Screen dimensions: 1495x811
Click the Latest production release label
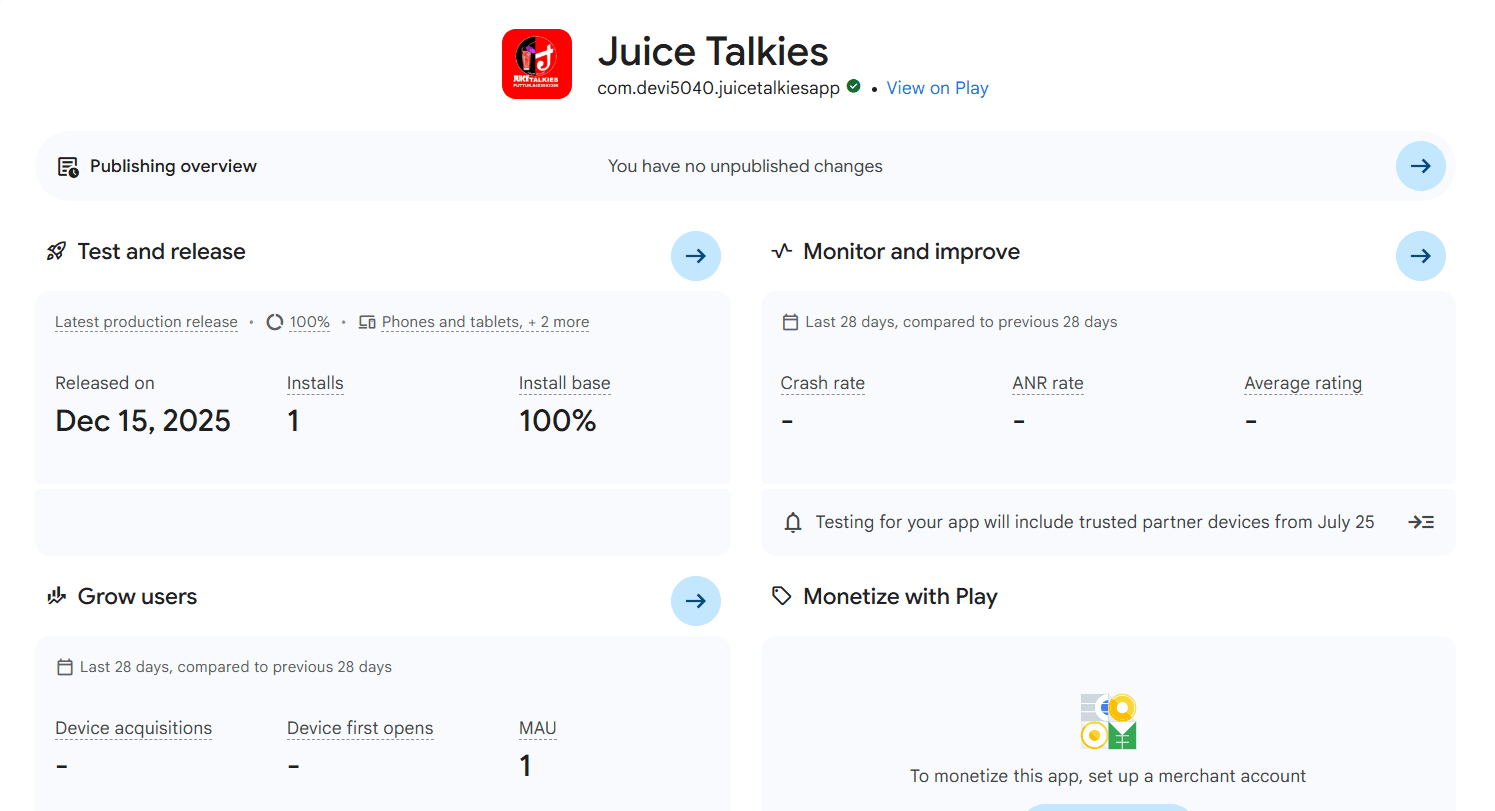click(x=146, y=322)
